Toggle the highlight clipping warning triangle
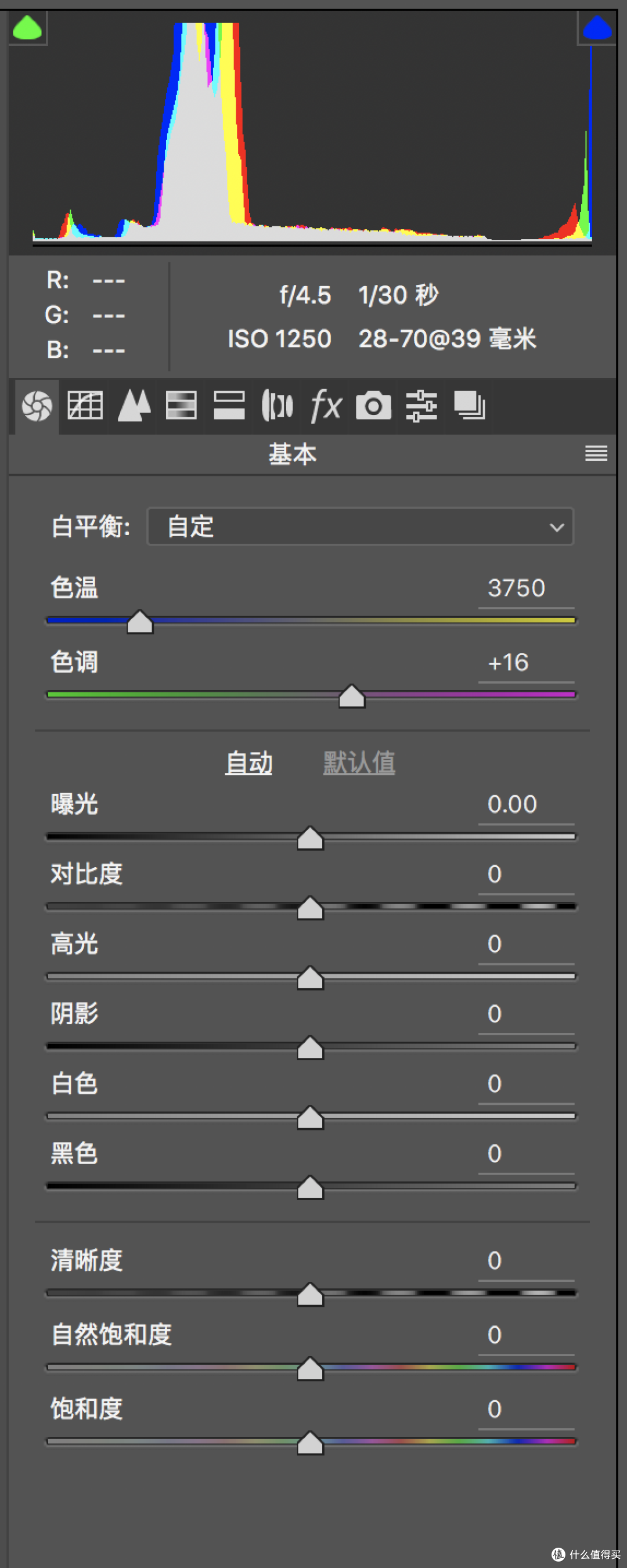This screenshot has height=1568, width=627. click(x=597, y=28)
